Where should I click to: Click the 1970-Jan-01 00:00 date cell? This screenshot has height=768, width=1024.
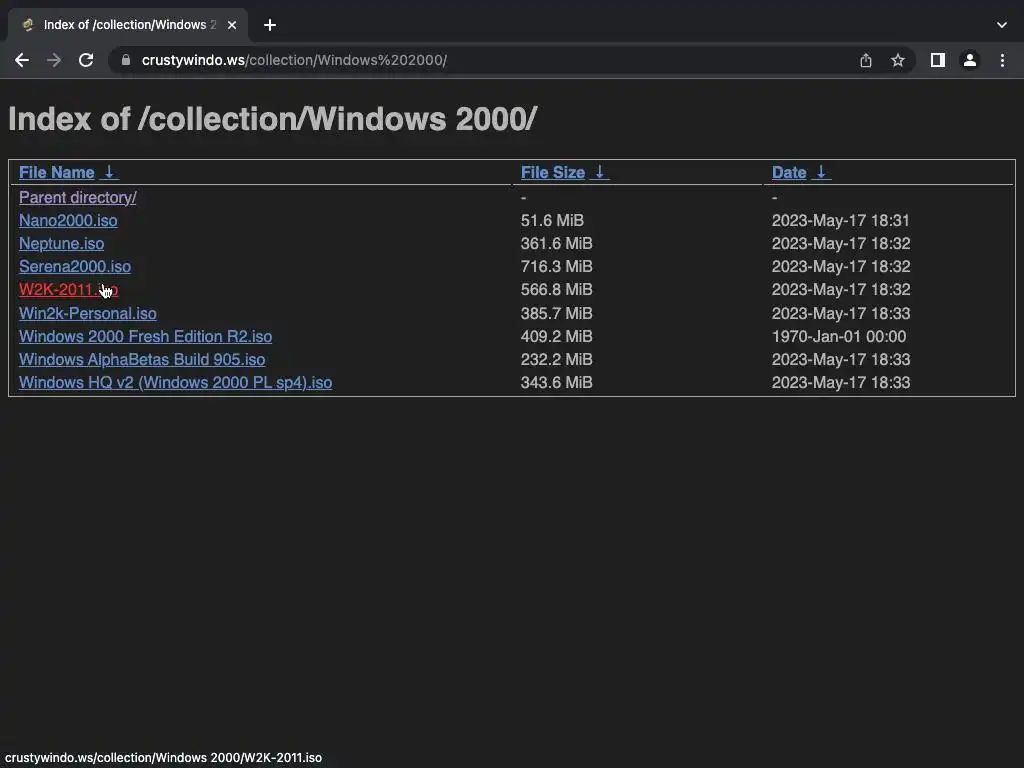coord(839,336)
